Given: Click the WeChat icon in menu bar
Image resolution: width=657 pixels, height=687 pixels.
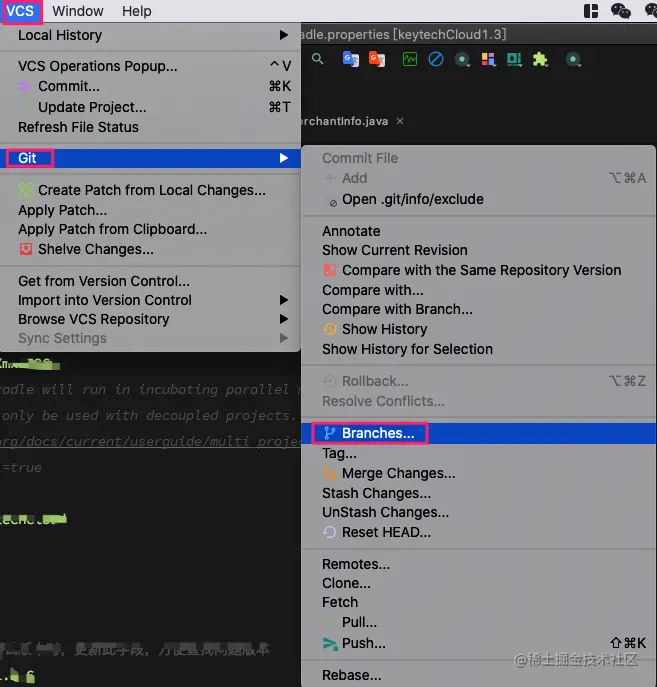Looking at the screenshot, I should point(621,11).
